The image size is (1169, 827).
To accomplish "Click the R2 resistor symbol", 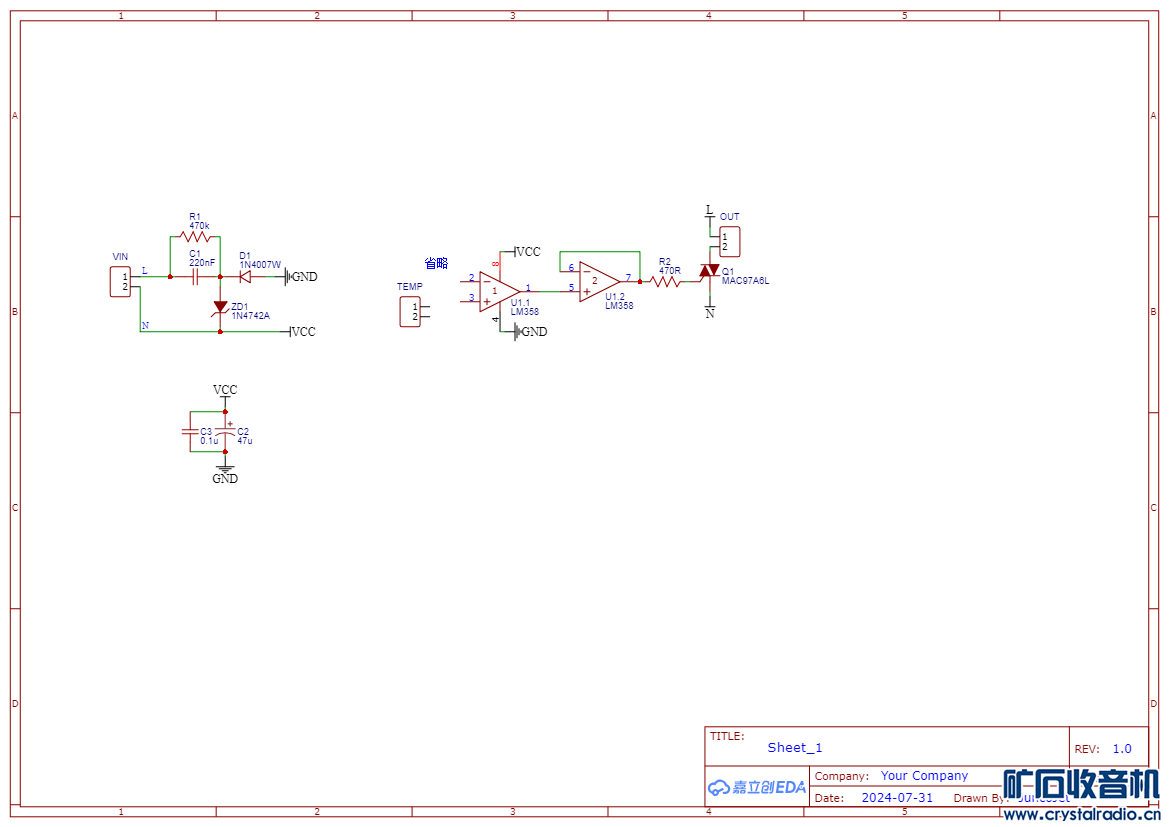I will [666, 282].
